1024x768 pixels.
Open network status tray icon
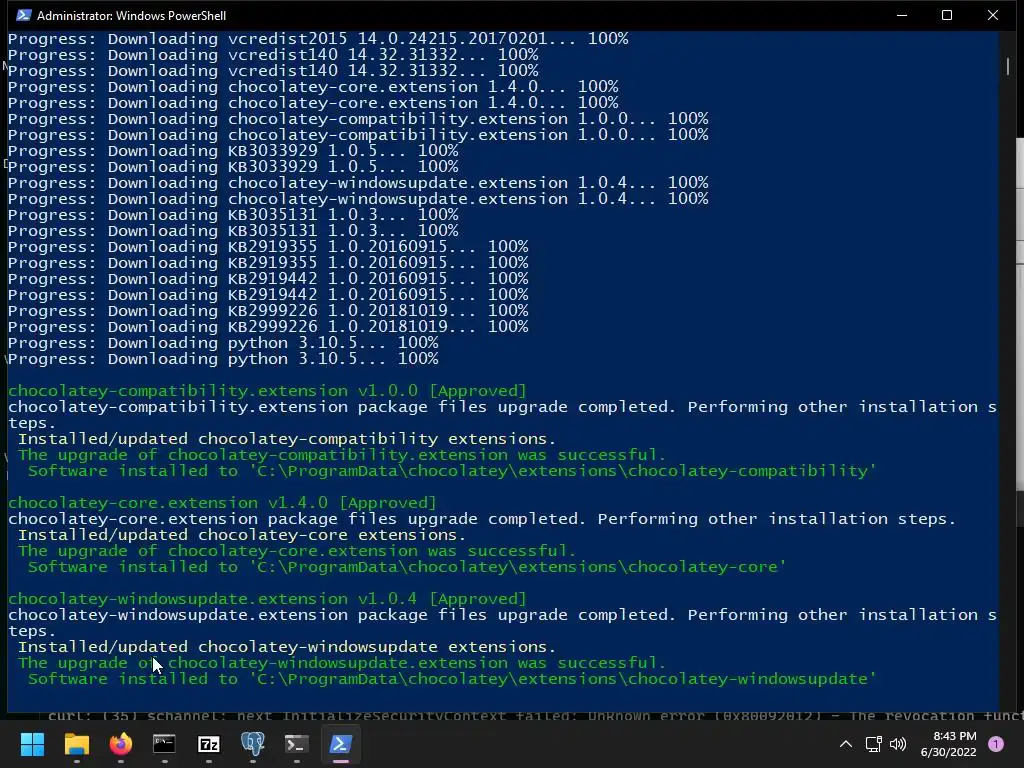(873, 744)
